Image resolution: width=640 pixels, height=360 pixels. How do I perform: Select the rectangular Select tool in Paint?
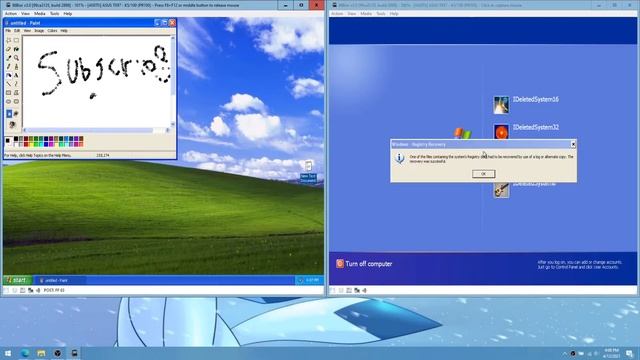(16, 40)
